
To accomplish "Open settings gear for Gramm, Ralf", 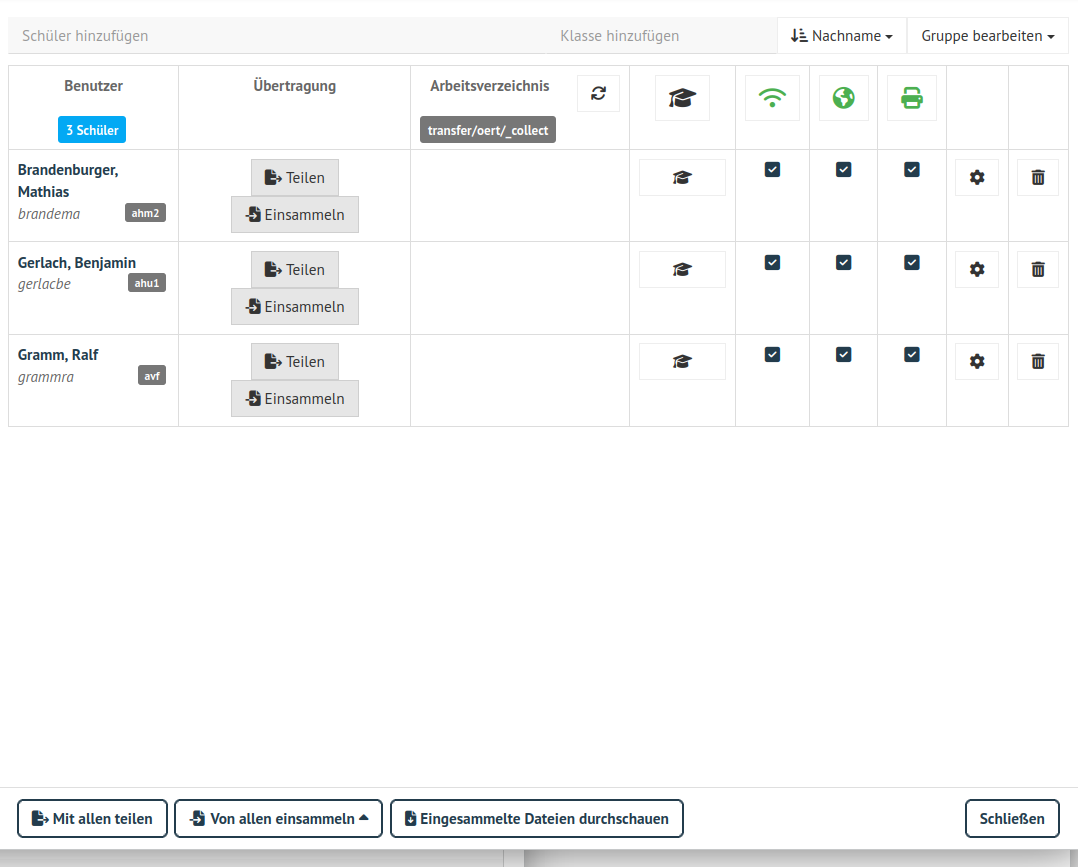I will pyautogui.click(x=977, y=362).
